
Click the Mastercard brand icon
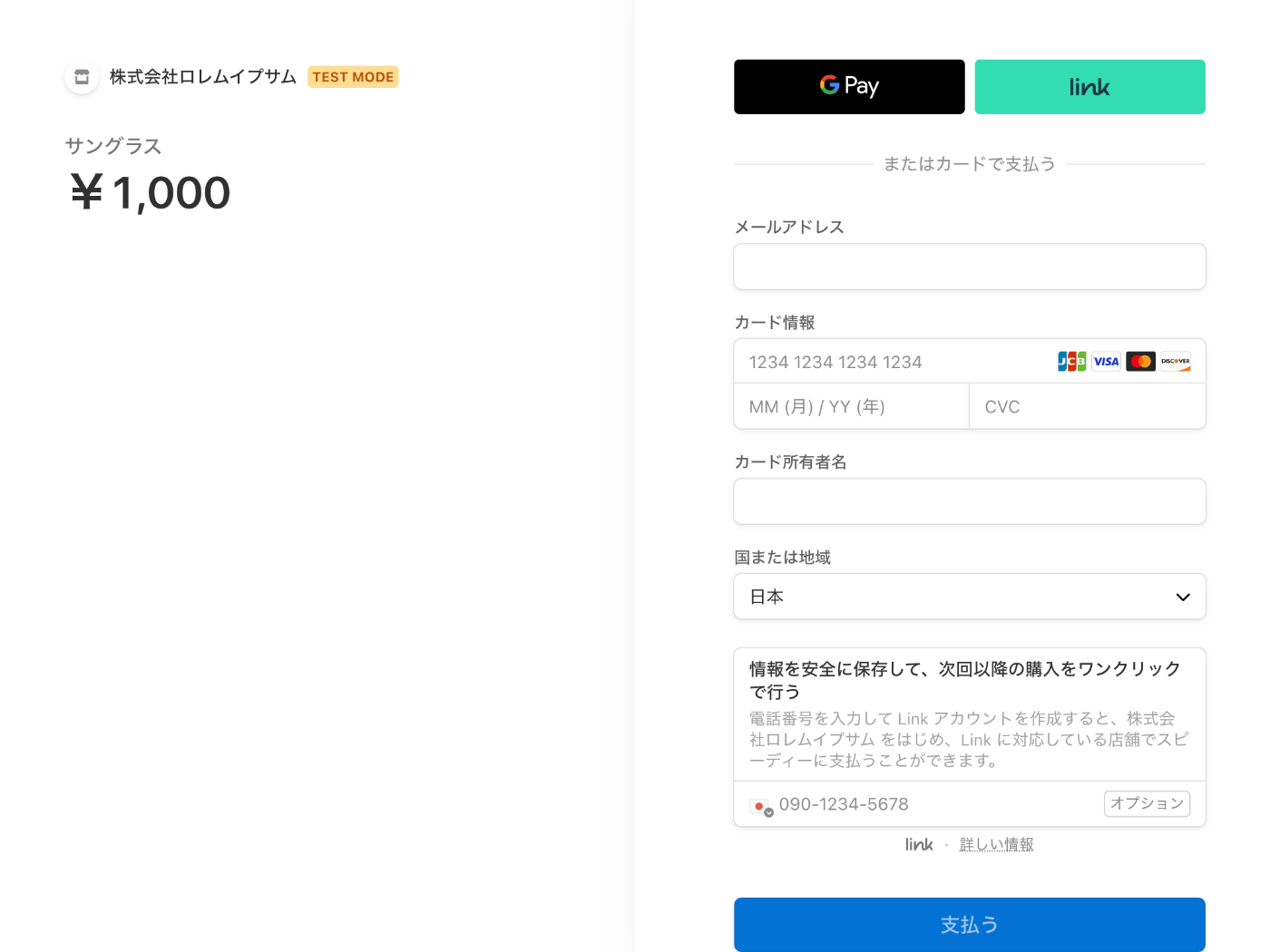1140,362
